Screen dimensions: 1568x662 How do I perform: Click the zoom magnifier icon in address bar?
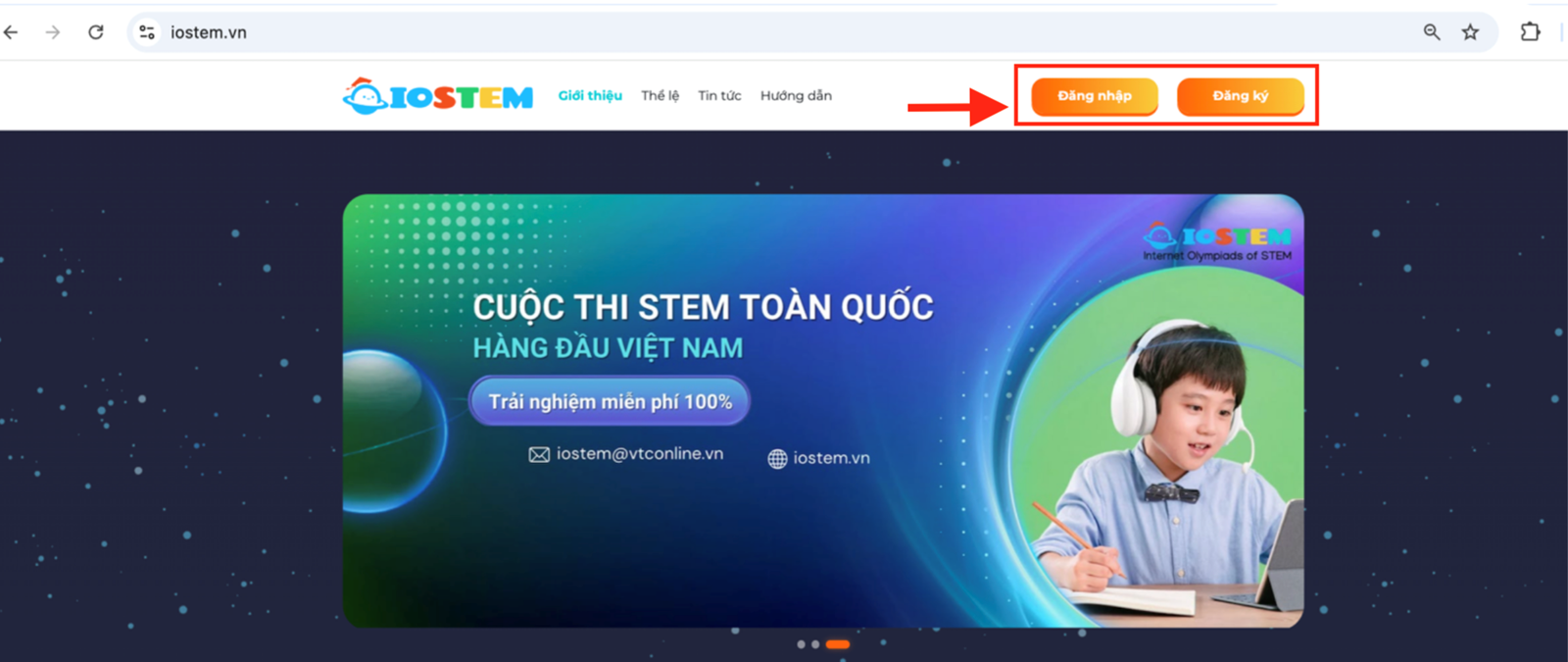pyautogui.click(x=1432, y=32)
